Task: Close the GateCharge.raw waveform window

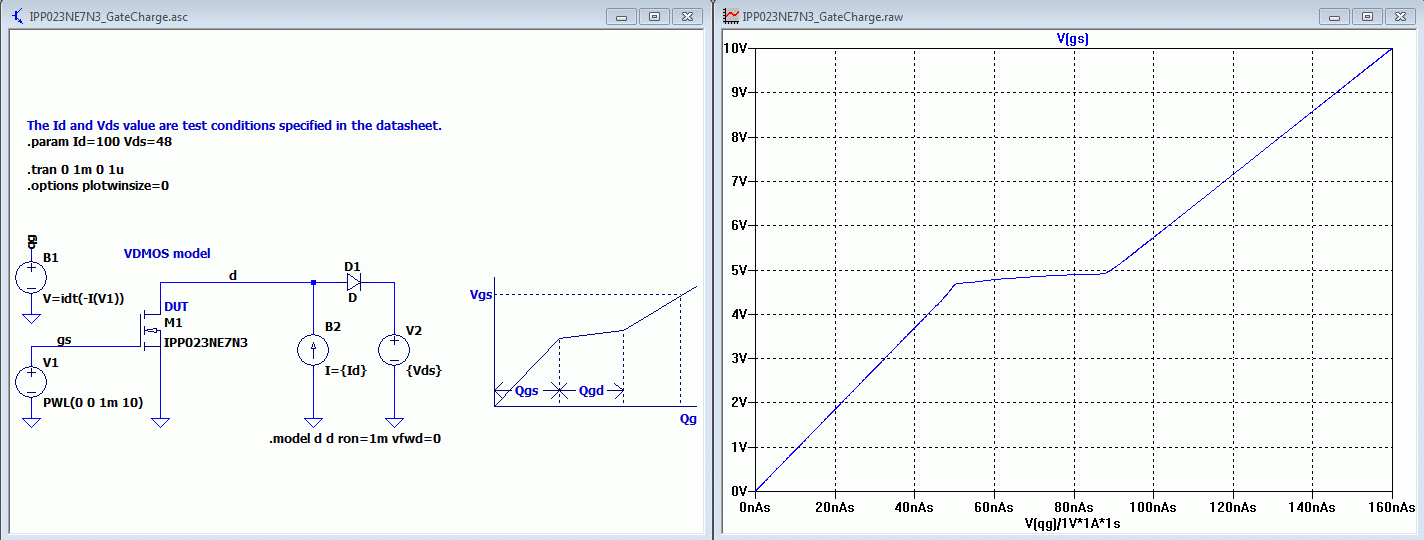Action: [x=1396, y=16]
